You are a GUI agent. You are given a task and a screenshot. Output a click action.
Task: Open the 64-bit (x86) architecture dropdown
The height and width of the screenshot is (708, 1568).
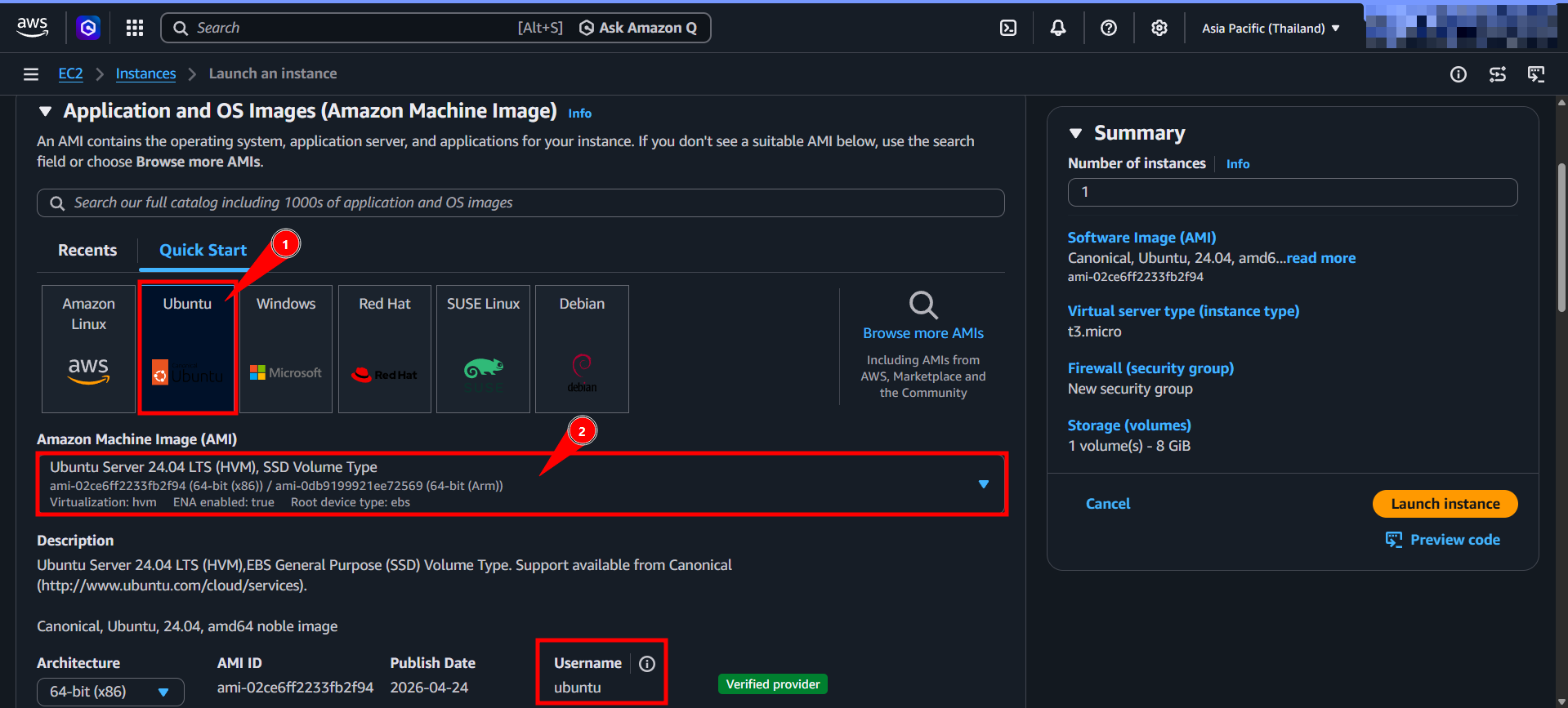(110, 692)
